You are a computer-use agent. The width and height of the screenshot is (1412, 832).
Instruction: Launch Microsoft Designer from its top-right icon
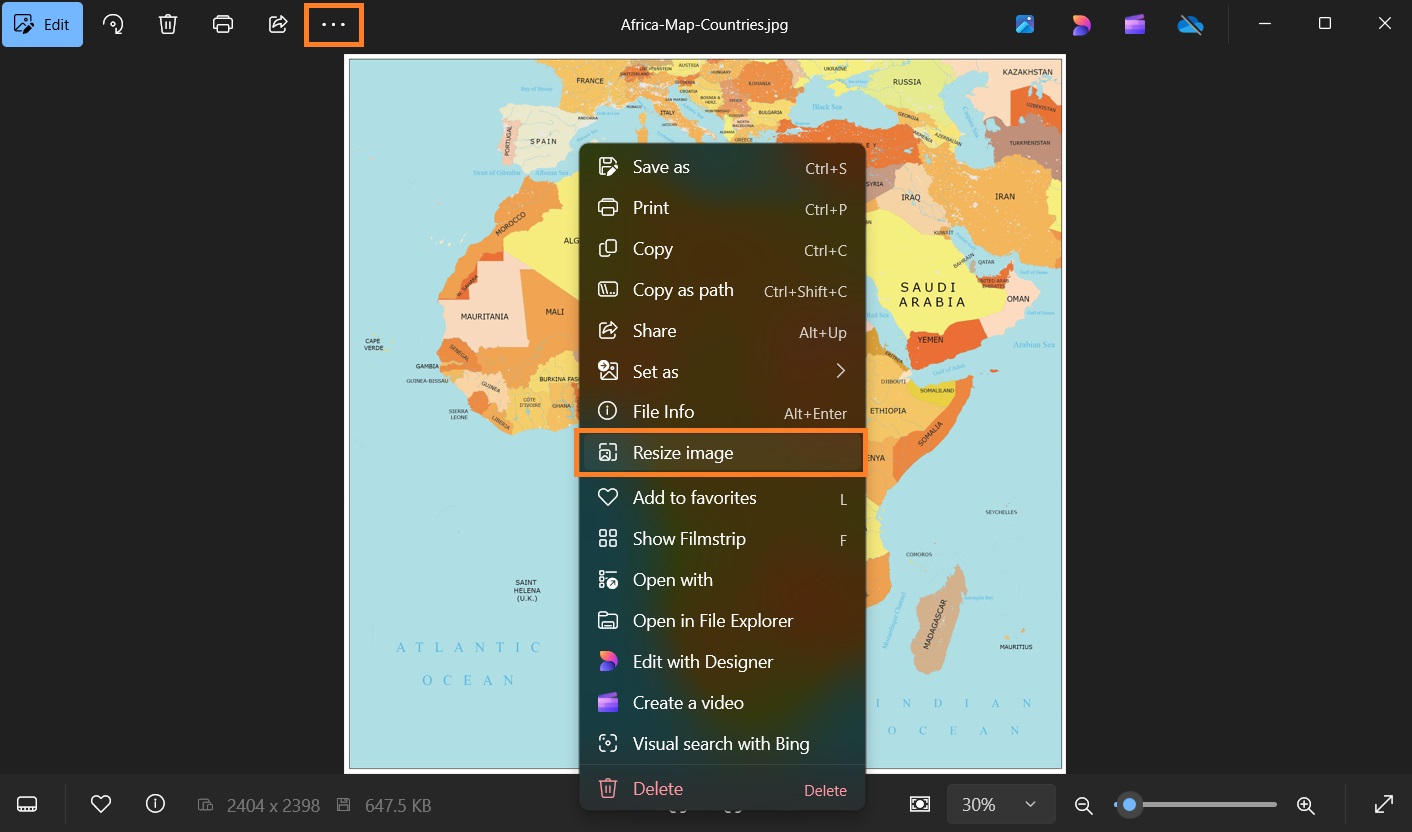pyautogui.click(x=1081, y=24)
